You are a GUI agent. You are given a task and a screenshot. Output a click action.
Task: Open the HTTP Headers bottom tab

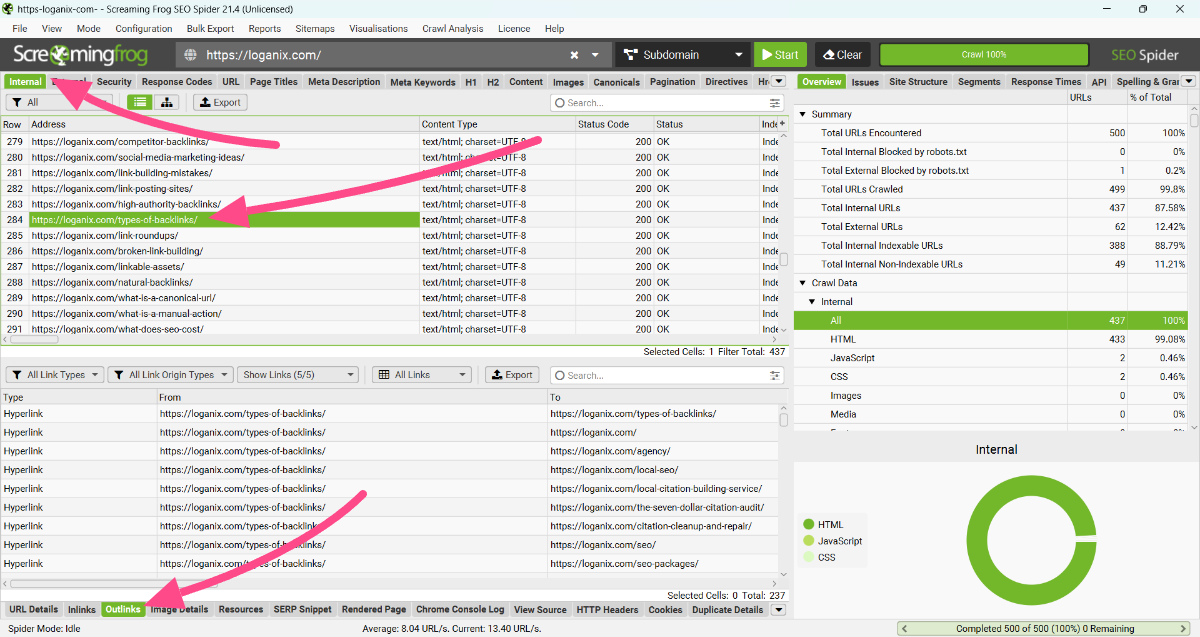pyautogui.click(x=607, y=609)
